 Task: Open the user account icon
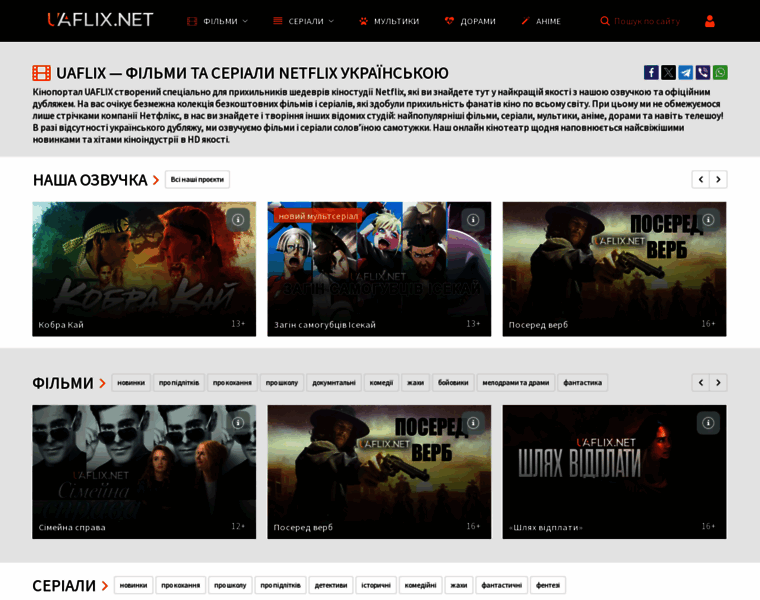[710, 21]
